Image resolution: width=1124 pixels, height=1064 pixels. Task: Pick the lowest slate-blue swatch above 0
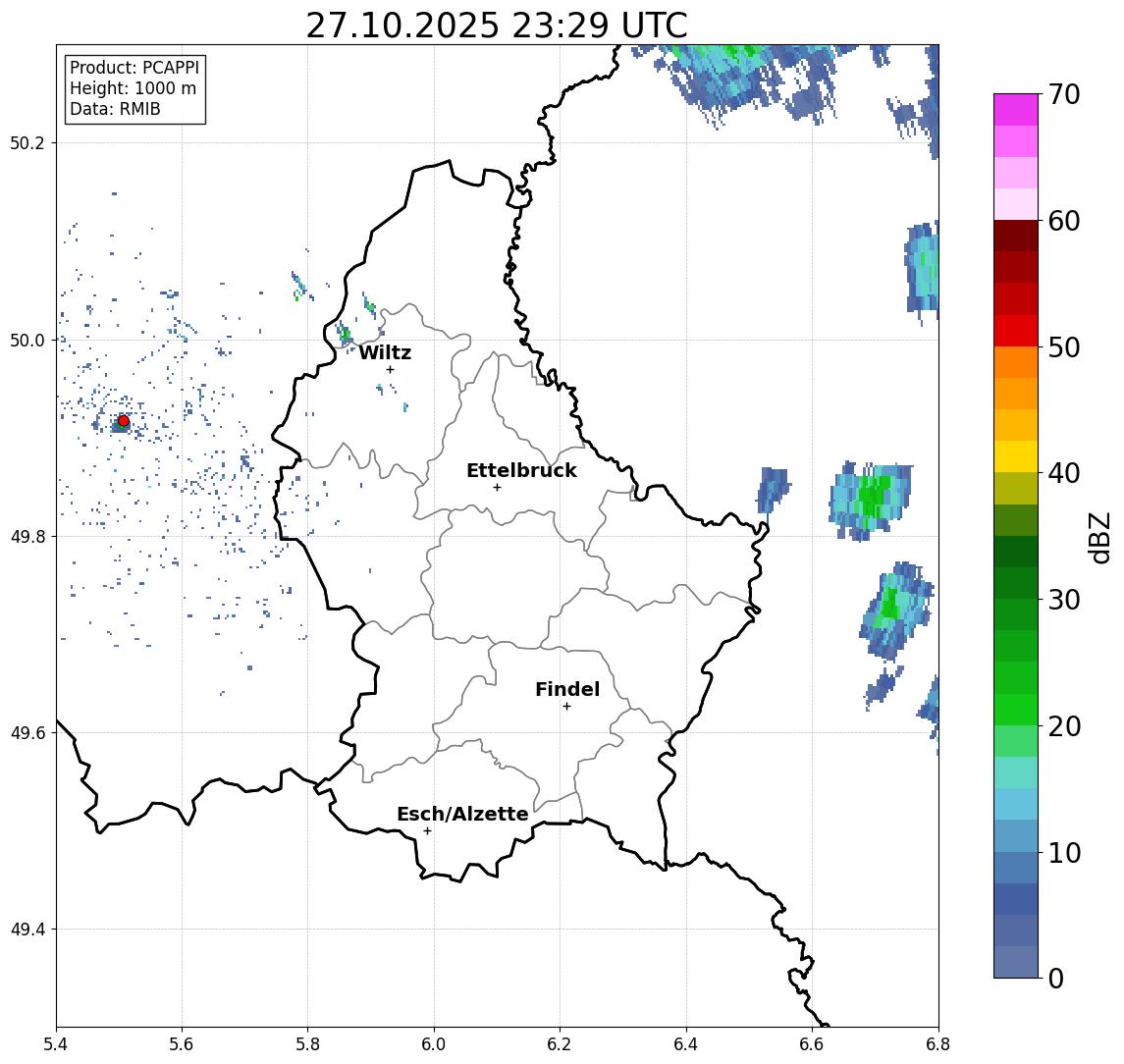click(1016, 962)
